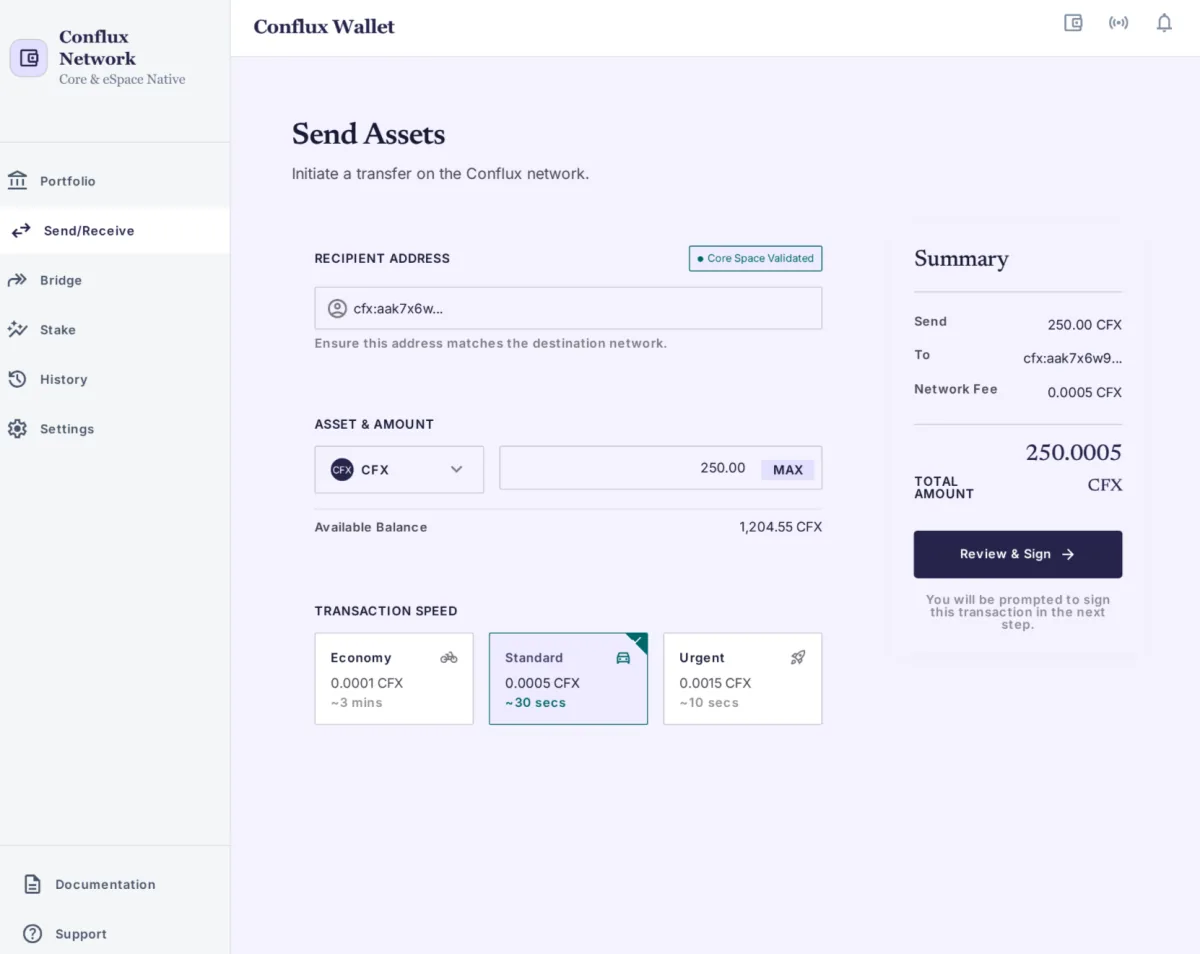Screen dimensions: 1200x954
Task: Click the amount input showing 250.00
Action: click(661, 468)
